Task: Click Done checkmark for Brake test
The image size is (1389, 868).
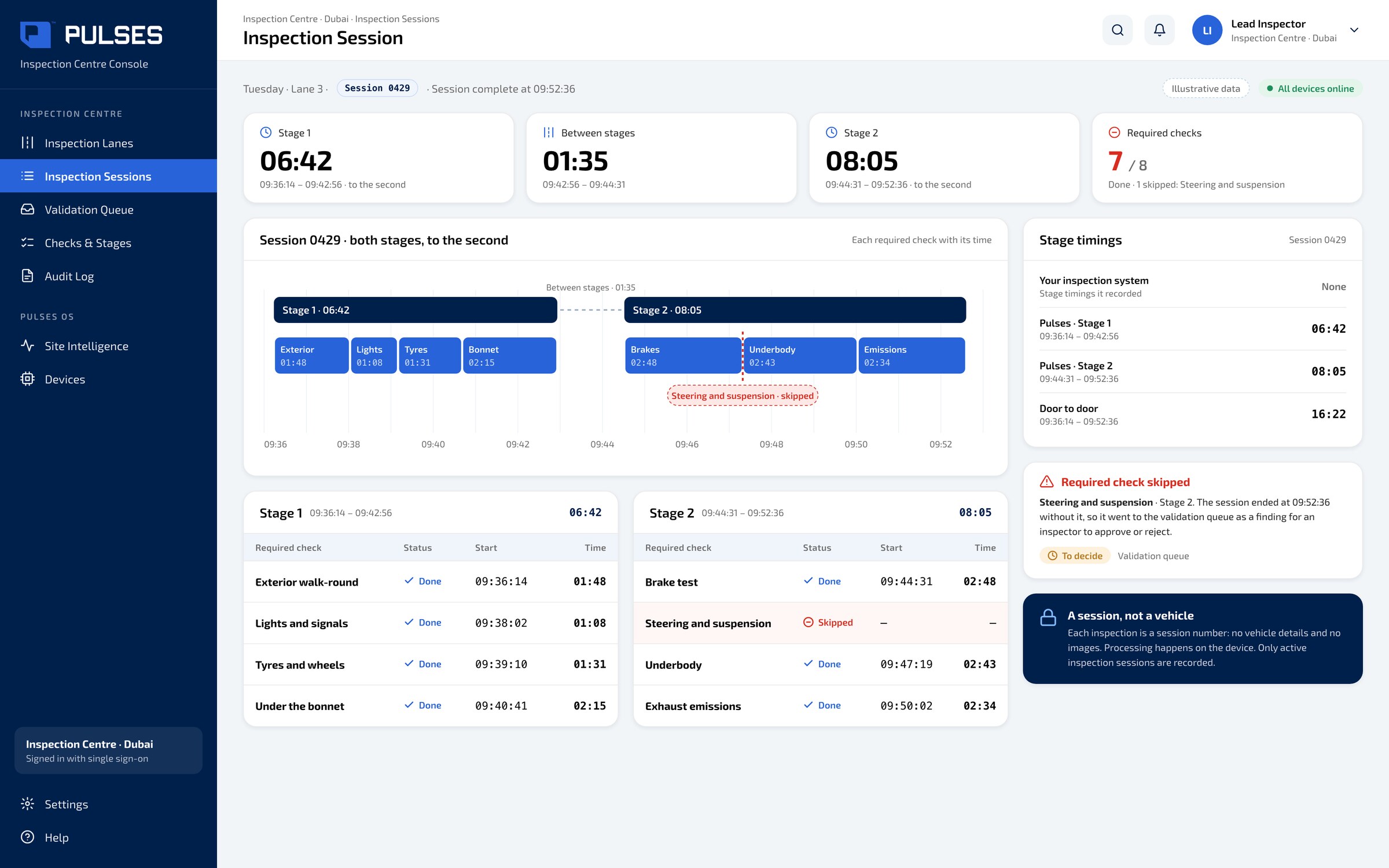Action: coord(809,581)
